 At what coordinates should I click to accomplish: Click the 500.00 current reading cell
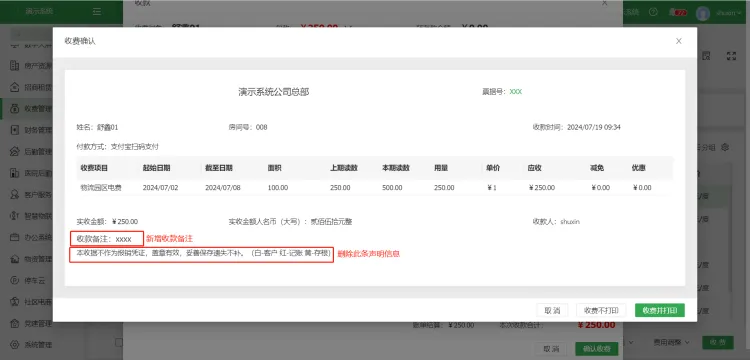[392, 188]
